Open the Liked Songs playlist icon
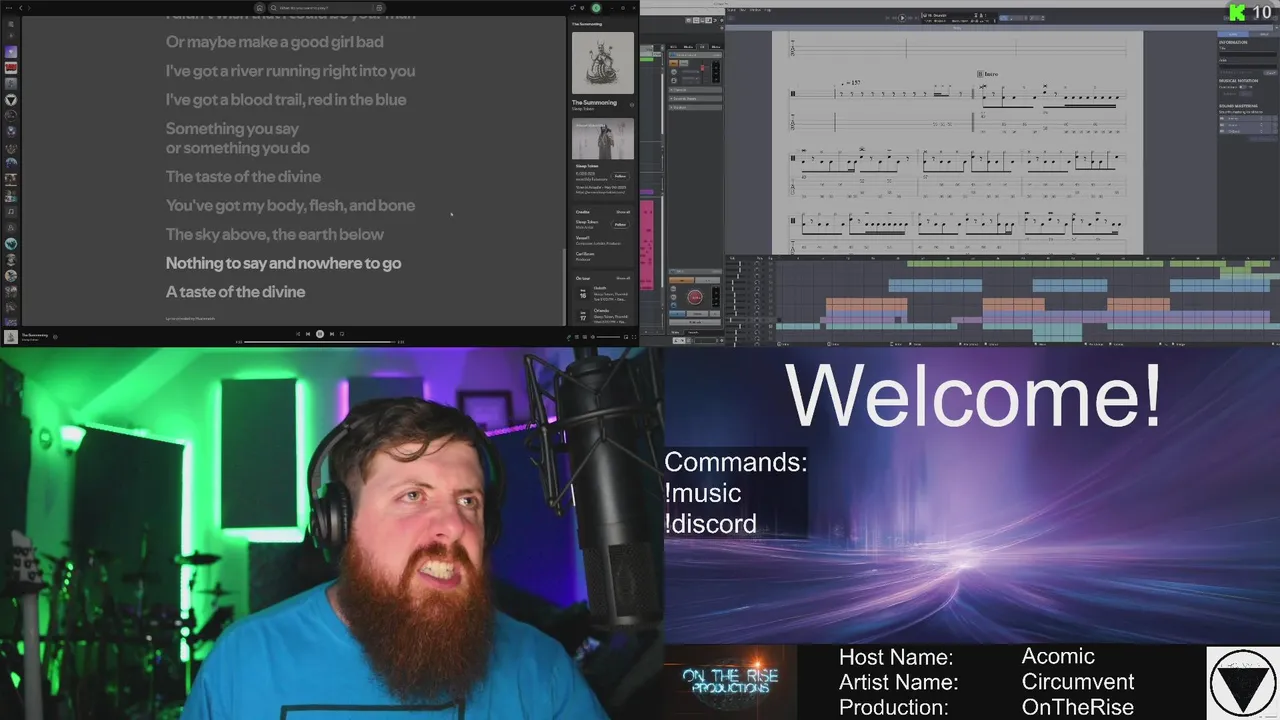The image size is (1280, 720). coord(11,52)
